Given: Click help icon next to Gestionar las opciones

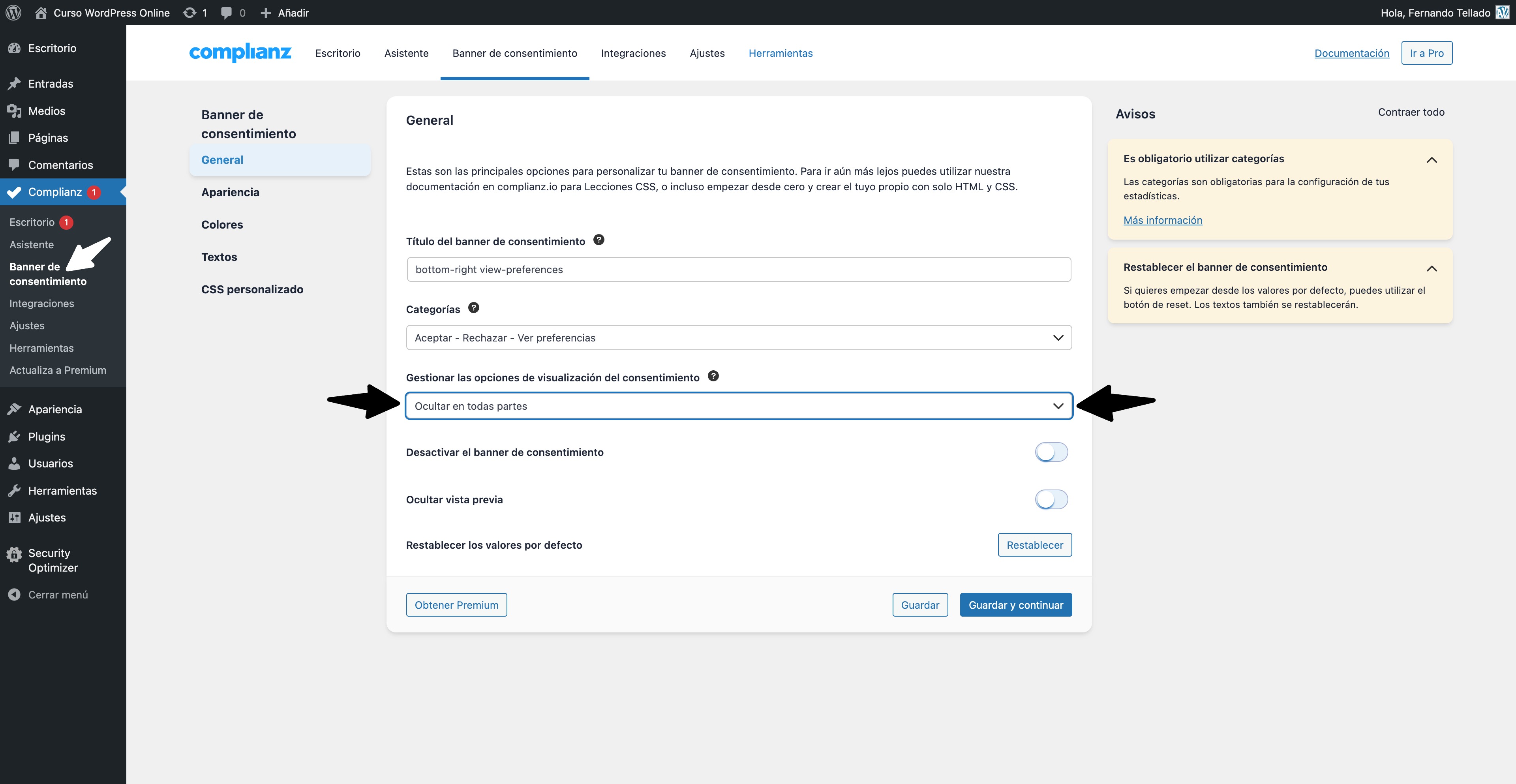Looking at the screenshot, I should (713, 376).
